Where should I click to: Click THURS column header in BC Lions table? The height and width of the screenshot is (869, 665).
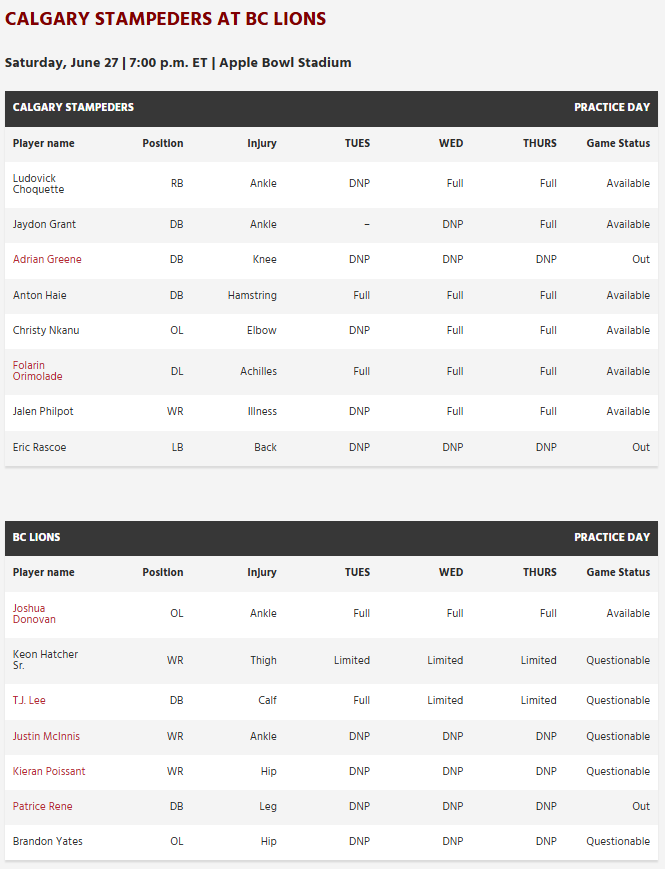[x=540, y=572]
